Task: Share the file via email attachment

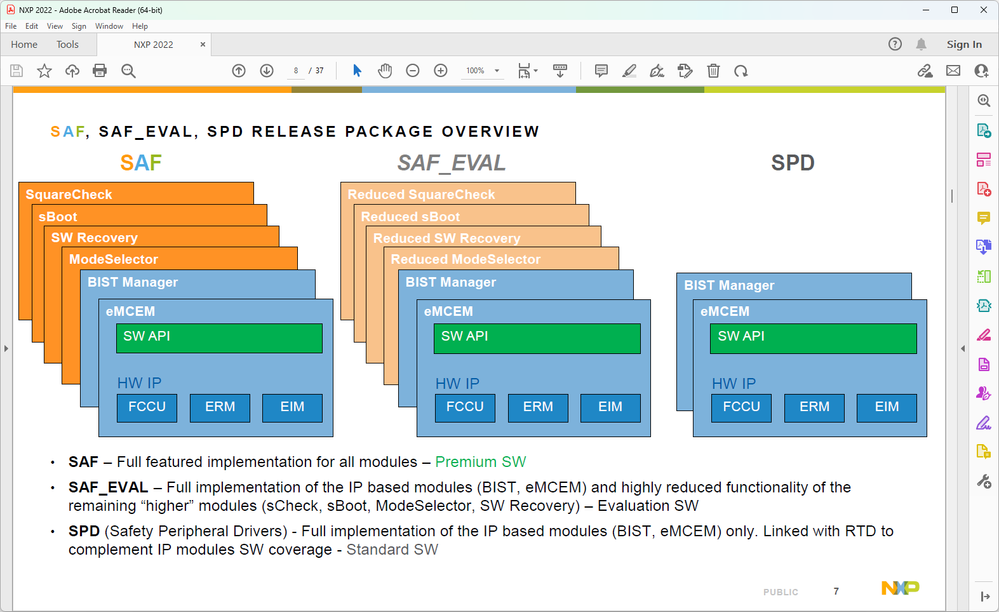Action: pyautogui.click(x=952, y=70)
